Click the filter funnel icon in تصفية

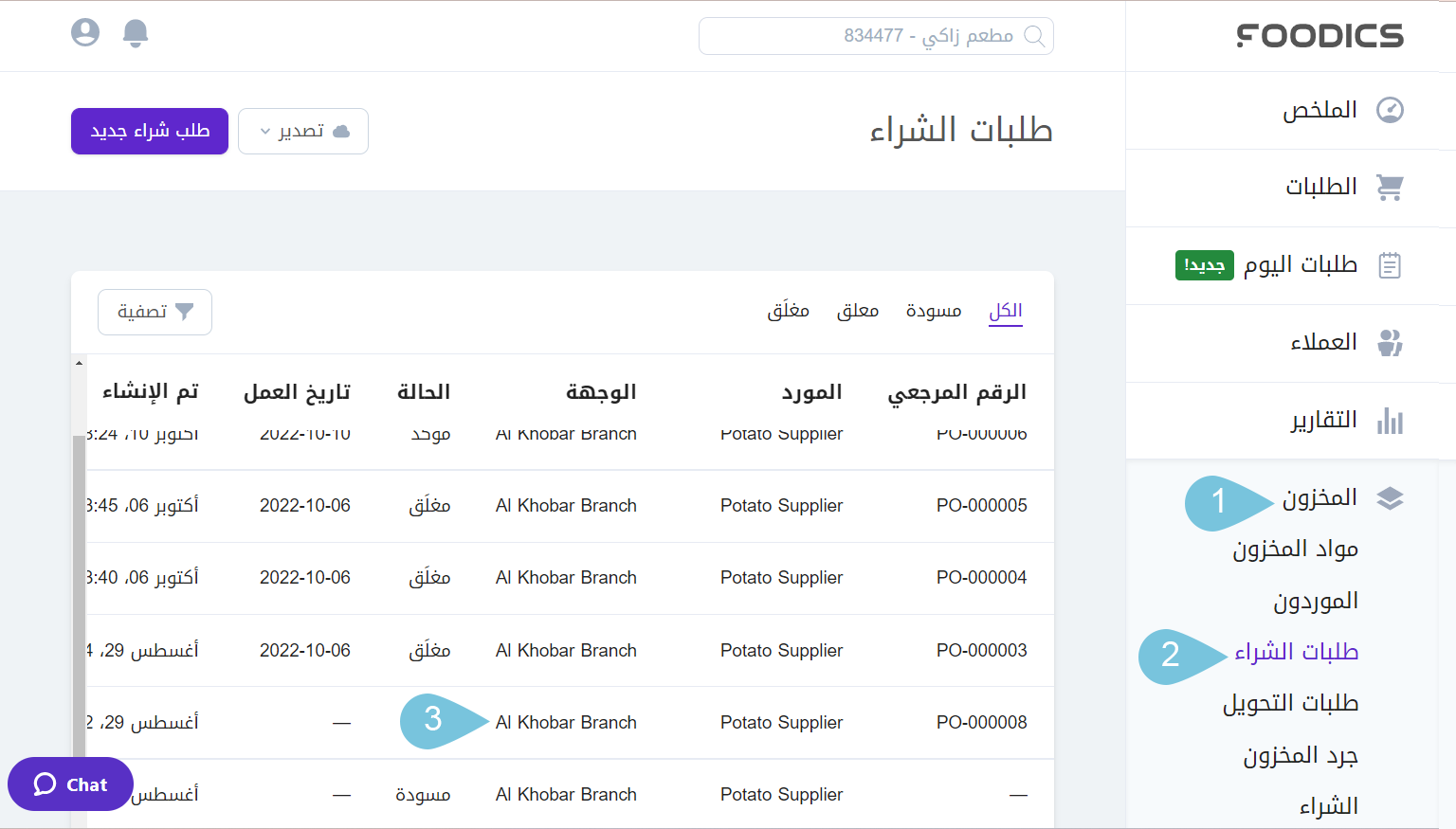186,312
